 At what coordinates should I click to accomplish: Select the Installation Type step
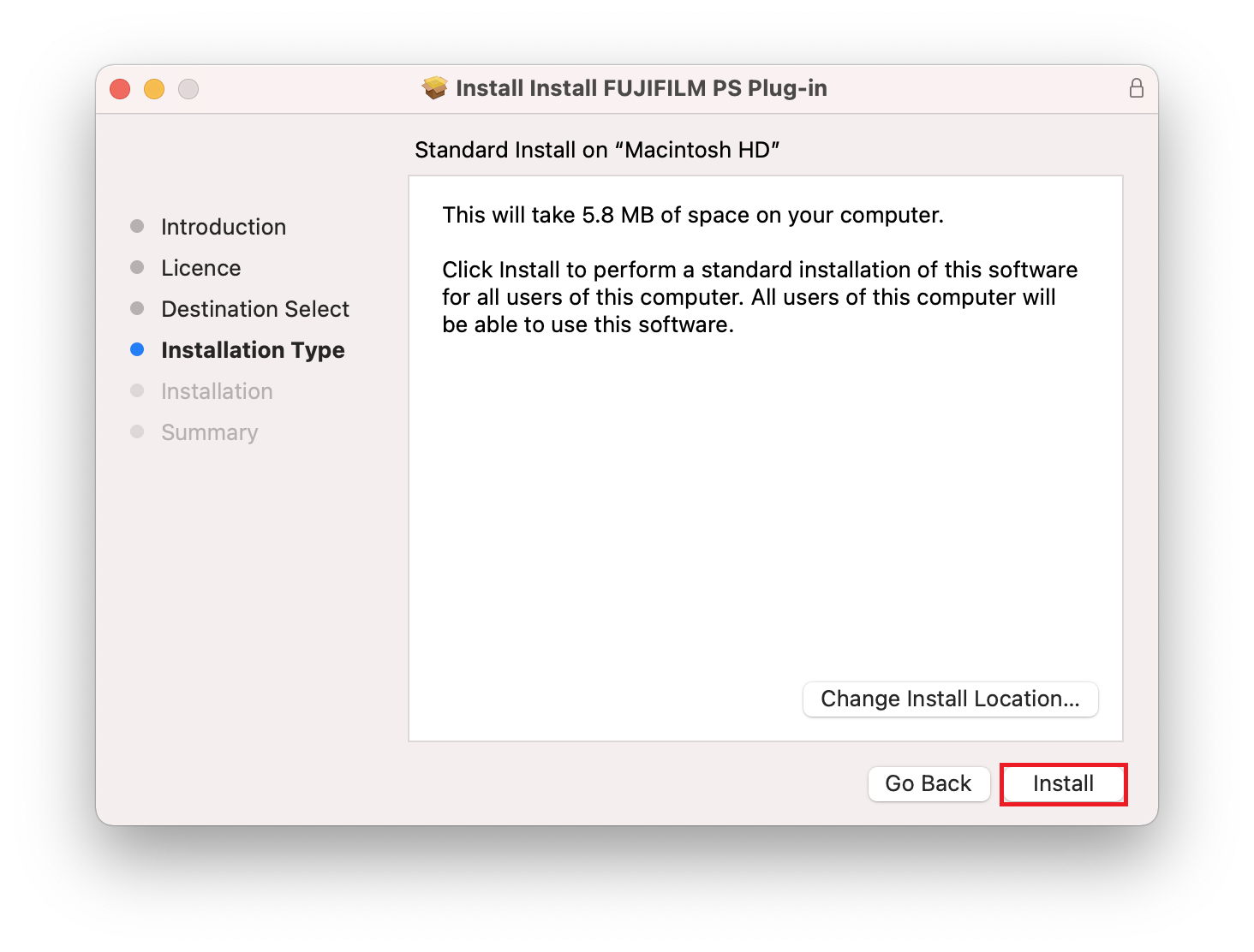pyautogui.click(x=253, y=350)
